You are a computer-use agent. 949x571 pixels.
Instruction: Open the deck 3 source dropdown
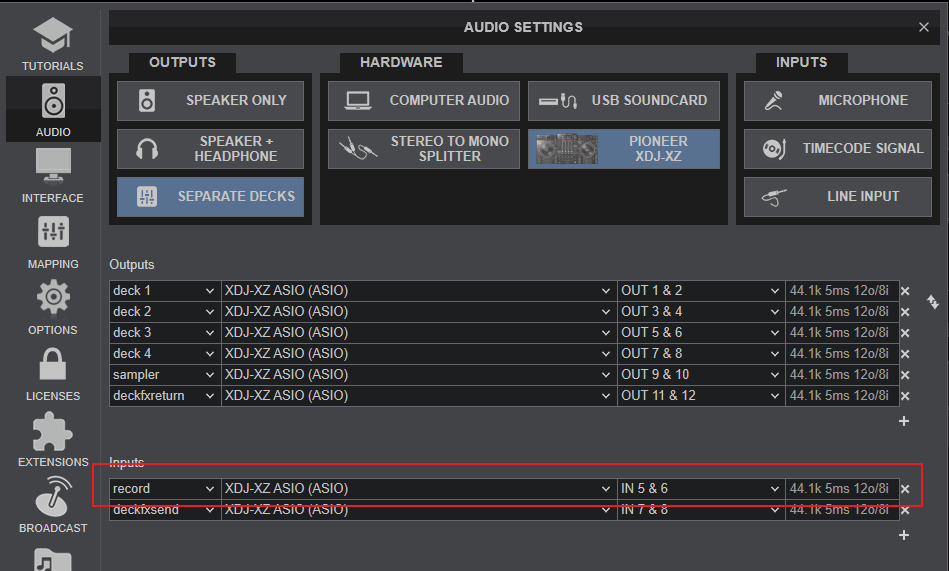coord(165,332)
